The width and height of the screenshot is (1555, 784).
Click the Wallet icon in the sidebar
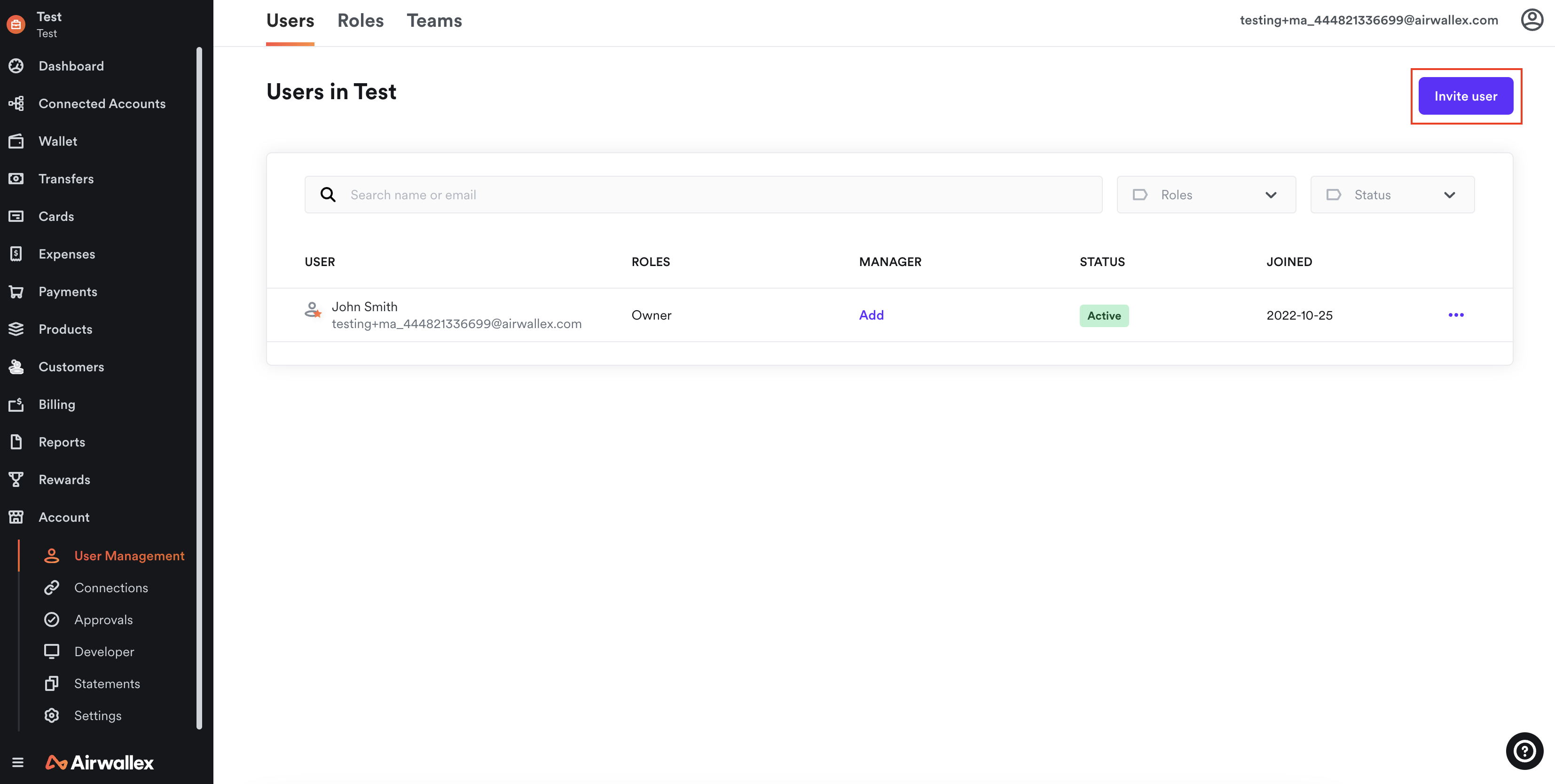click(x=16, y=141)
